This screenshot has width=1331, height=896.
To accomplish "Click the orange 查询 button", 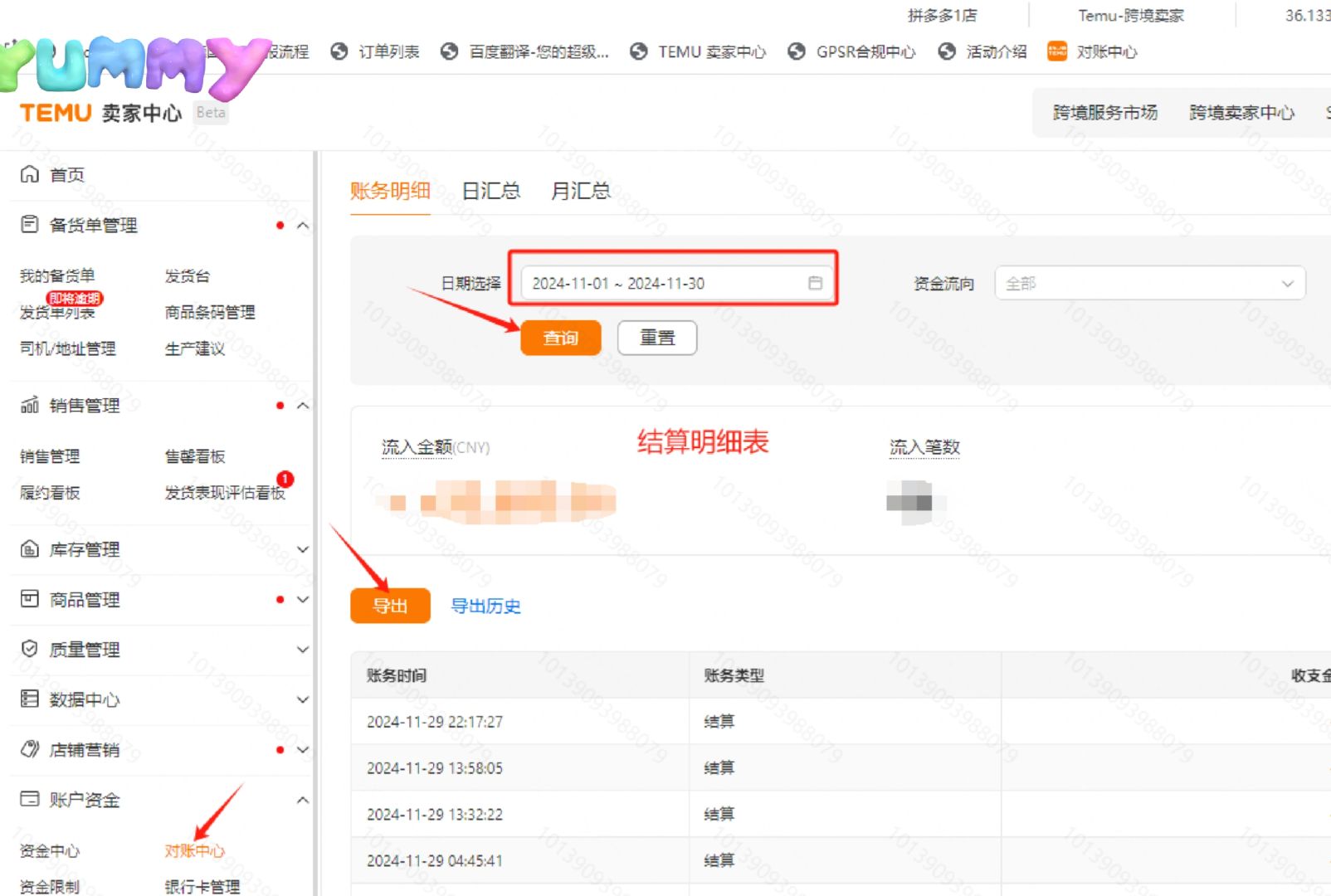I will tap(560, 338).
